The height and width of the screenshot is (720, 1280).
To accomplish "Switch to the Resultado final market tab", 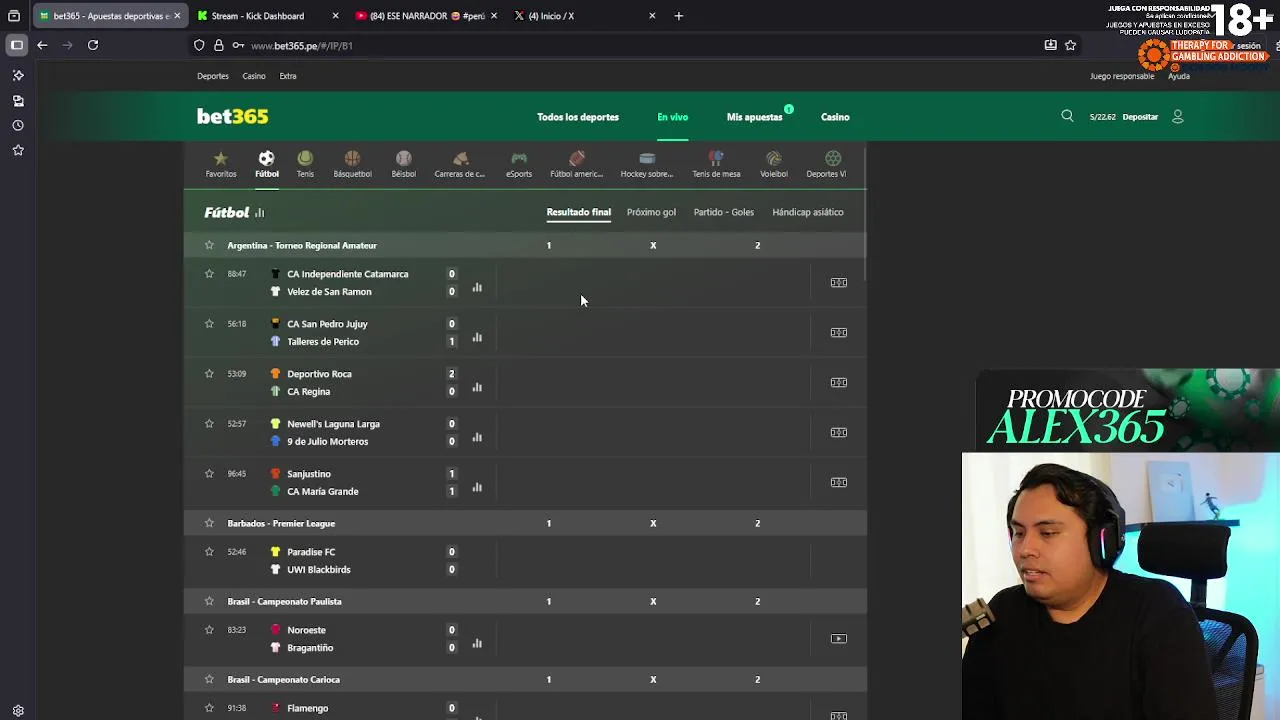I will pos(578,212).
